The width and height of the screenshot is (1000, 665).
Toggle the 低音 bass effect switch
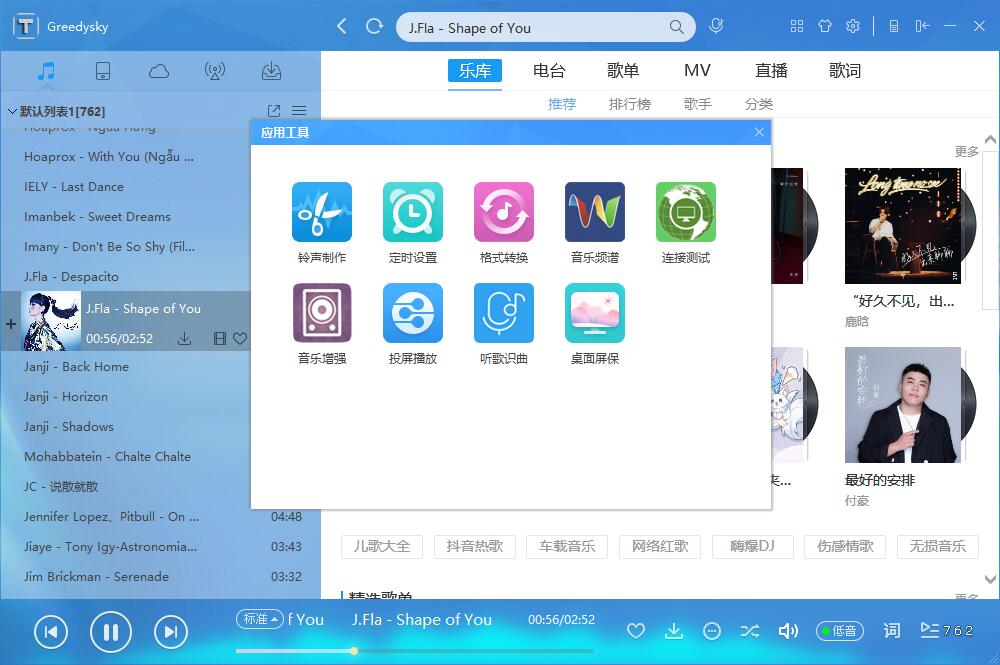pyautogui.click(x=838, y=631)
